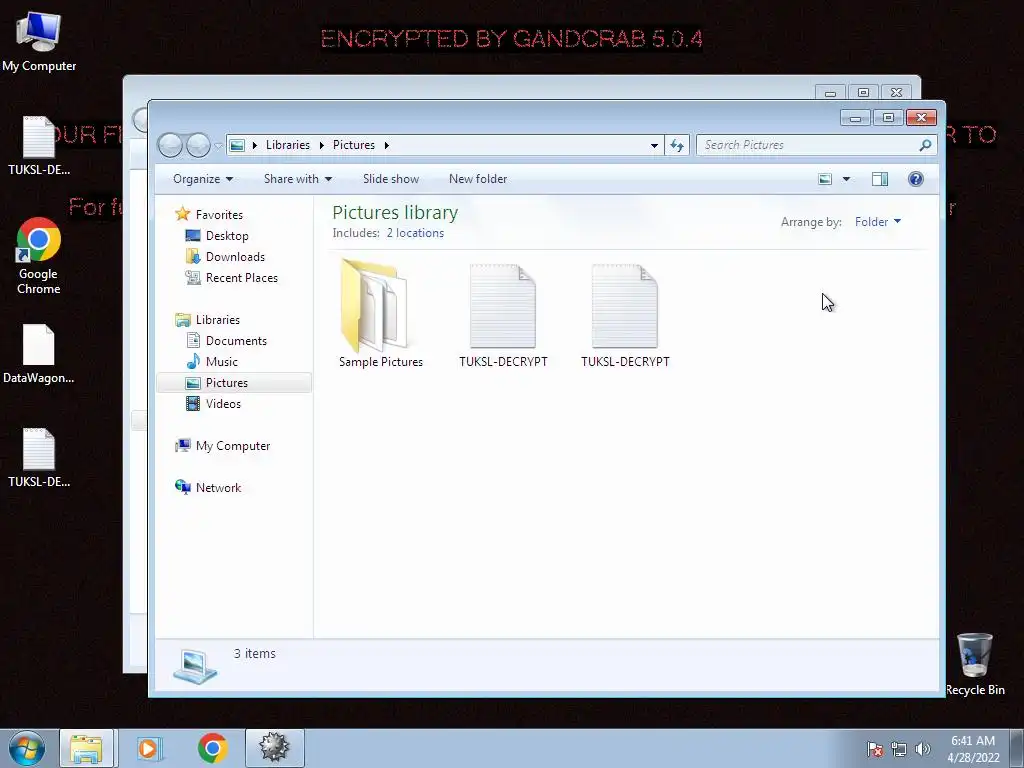Toggle the preview pane button

880,179
